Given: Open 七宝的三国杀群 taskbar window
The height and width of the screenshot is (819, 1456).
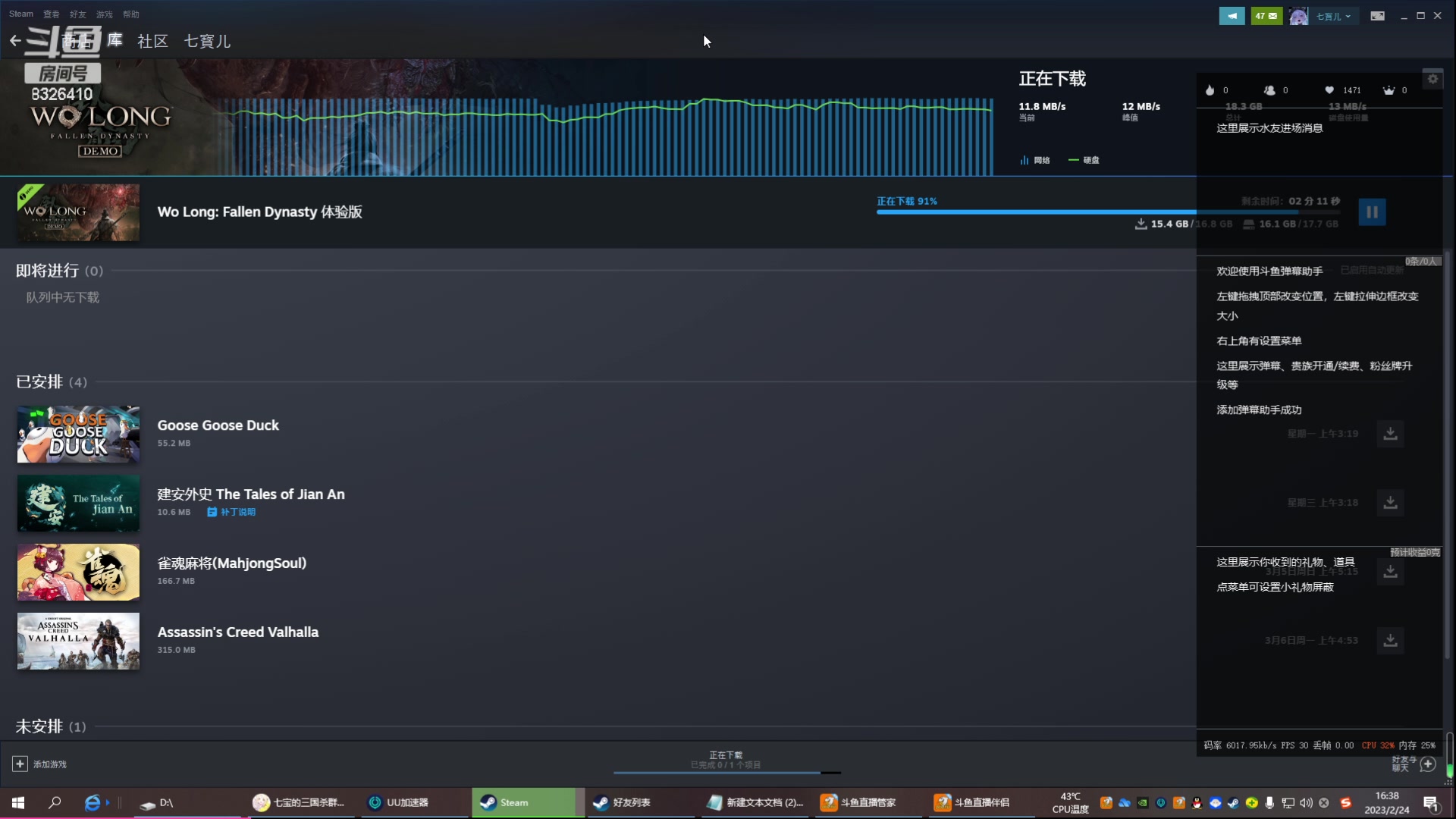Looking at the screenshot, I should (300, 803).
